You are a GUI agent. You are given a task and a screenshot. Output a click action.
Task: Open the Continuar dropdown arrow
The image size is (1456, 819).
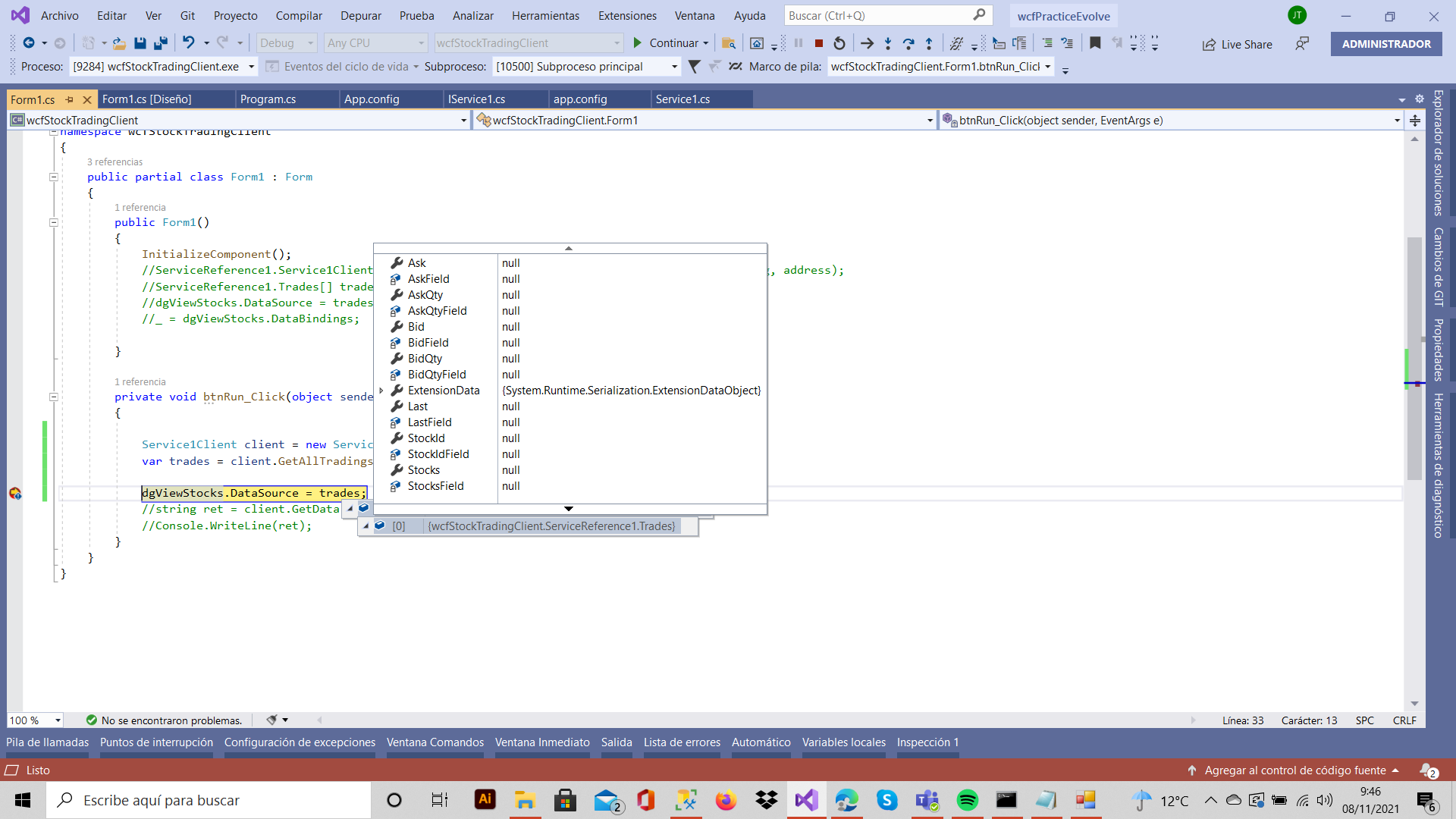[x=706, y=43]
